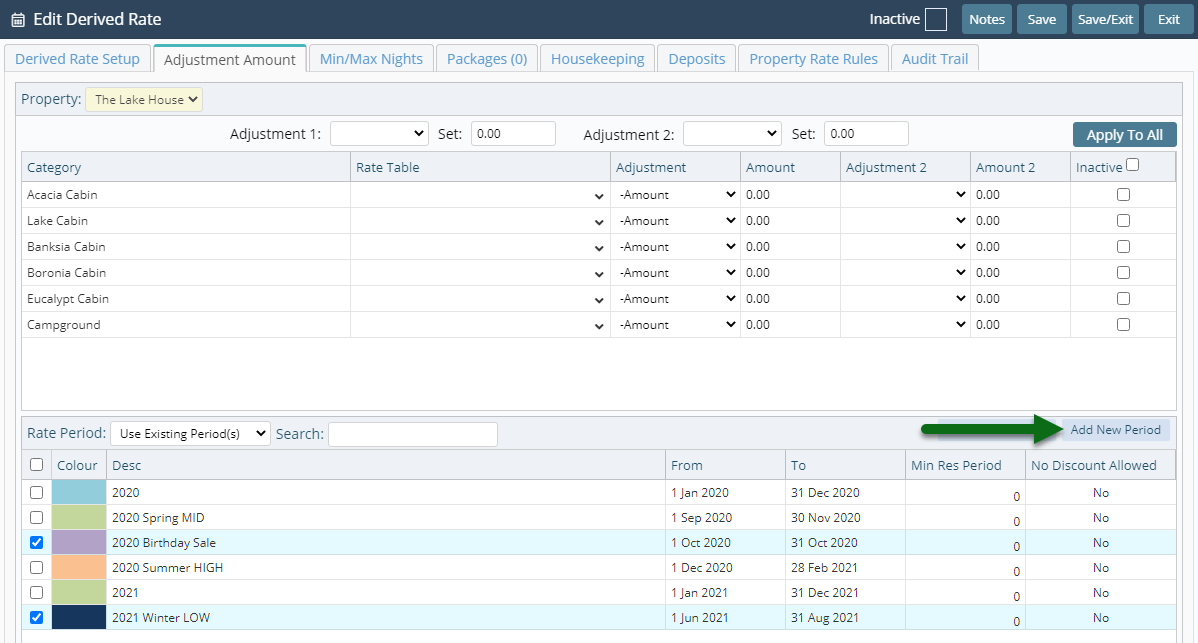Open the Property dropdown showing The Lake House
Screen dimensions: 1198x643
tap(144, 99)
